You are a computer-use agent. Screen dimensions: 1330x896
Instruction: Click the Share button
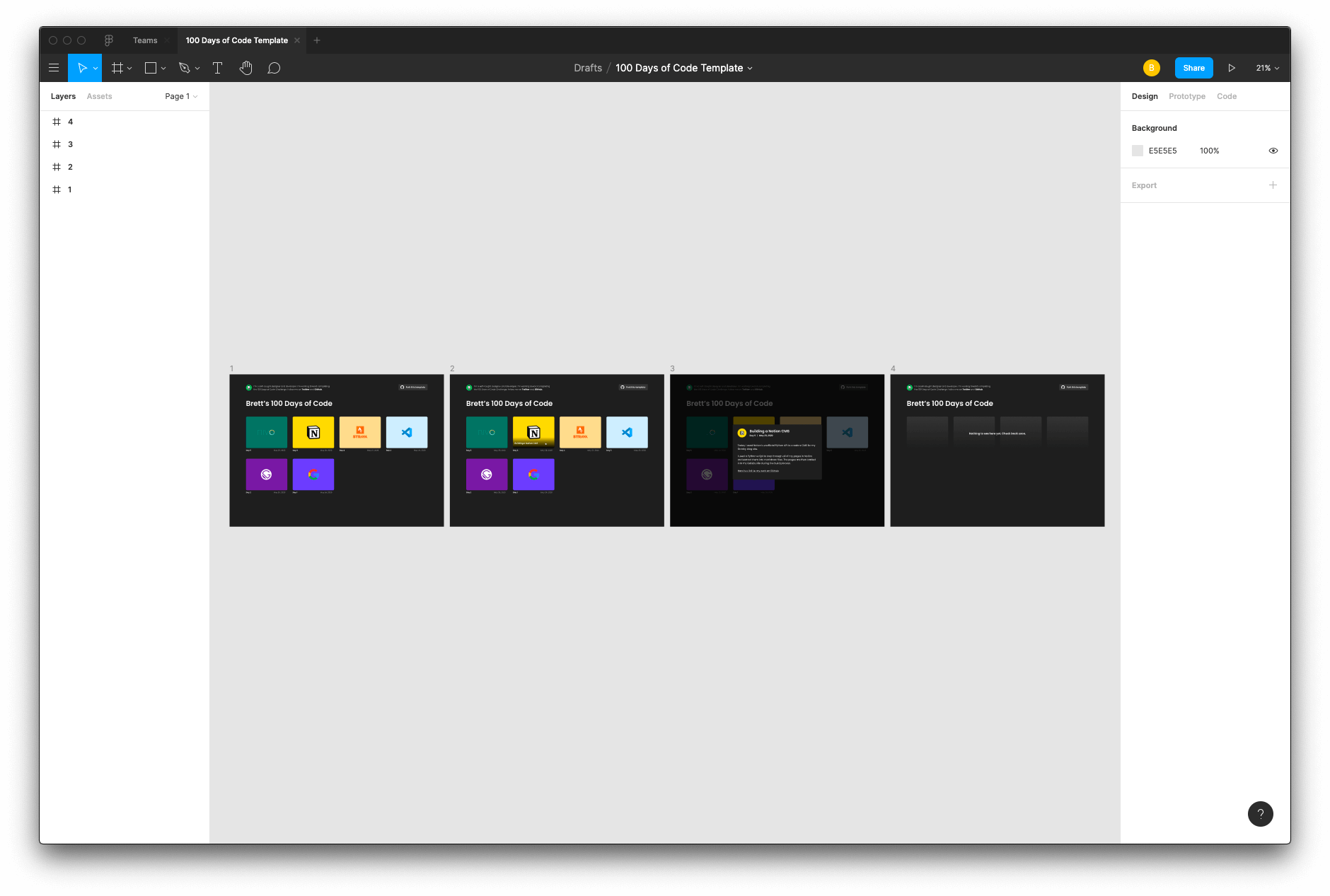1193,68
